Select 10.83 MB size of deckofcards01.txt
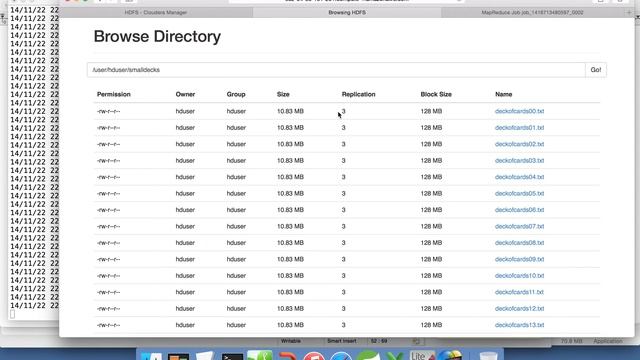The width and height of the screenshot is (640, 360). [290, 128]
